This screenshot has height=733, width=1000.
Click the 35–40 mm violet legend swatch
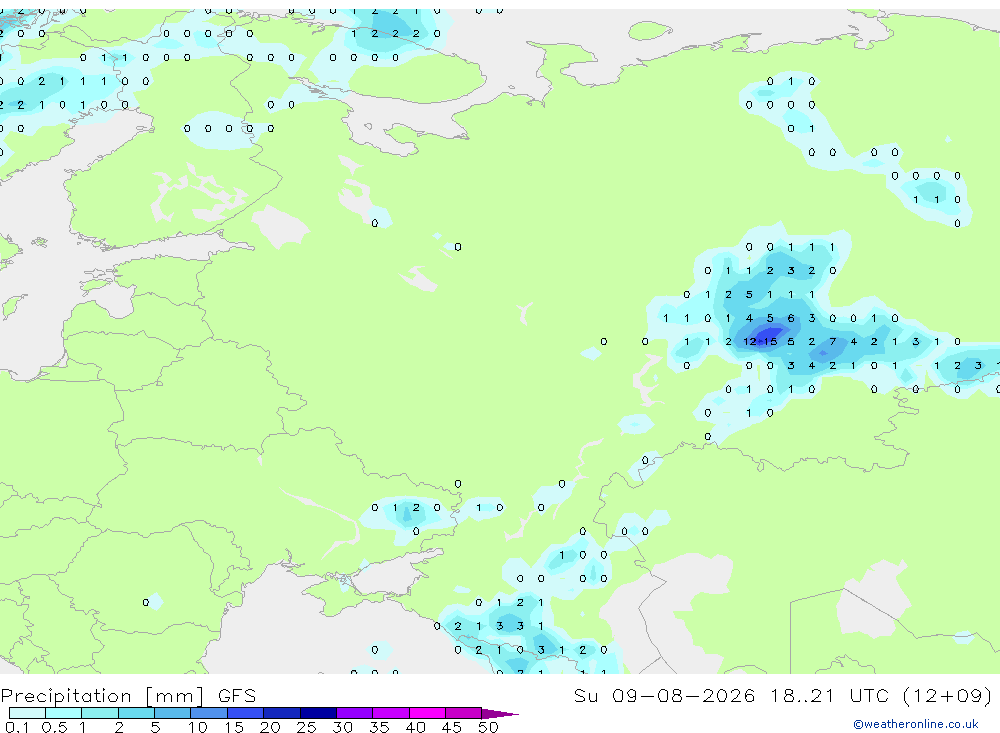[391, 713]
